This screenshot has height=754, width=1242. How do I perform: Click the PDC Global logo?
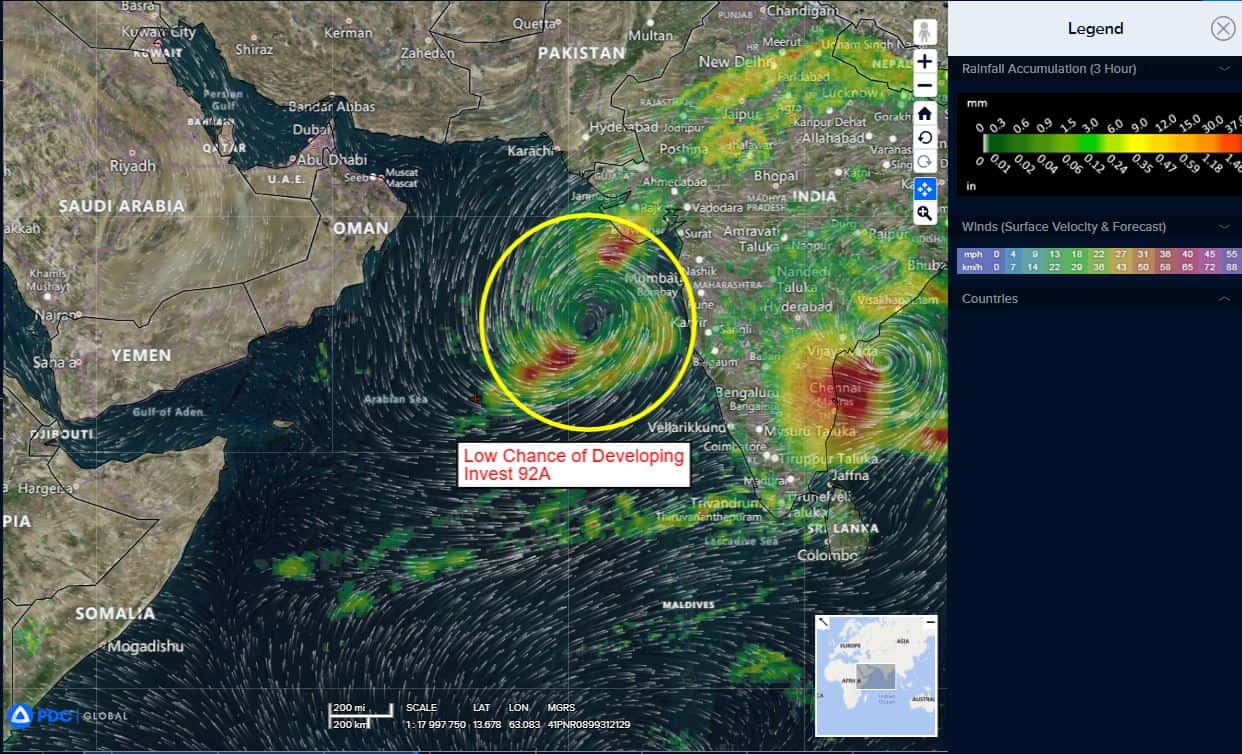68,715
